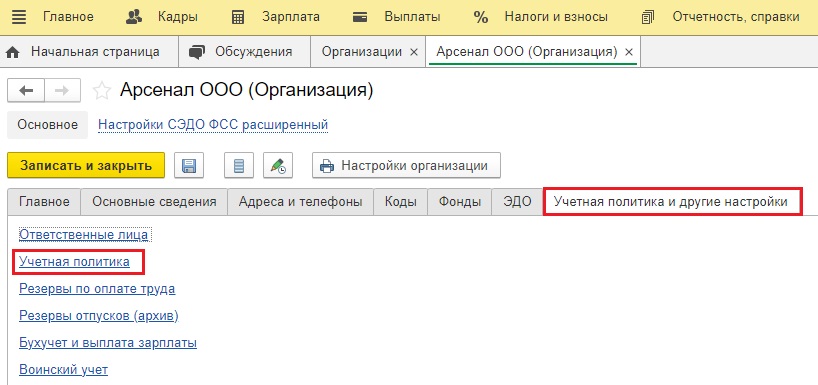Open the Ответственные лица link
Image resolution: width=818 pixels, height=385 pixels.
83,235
